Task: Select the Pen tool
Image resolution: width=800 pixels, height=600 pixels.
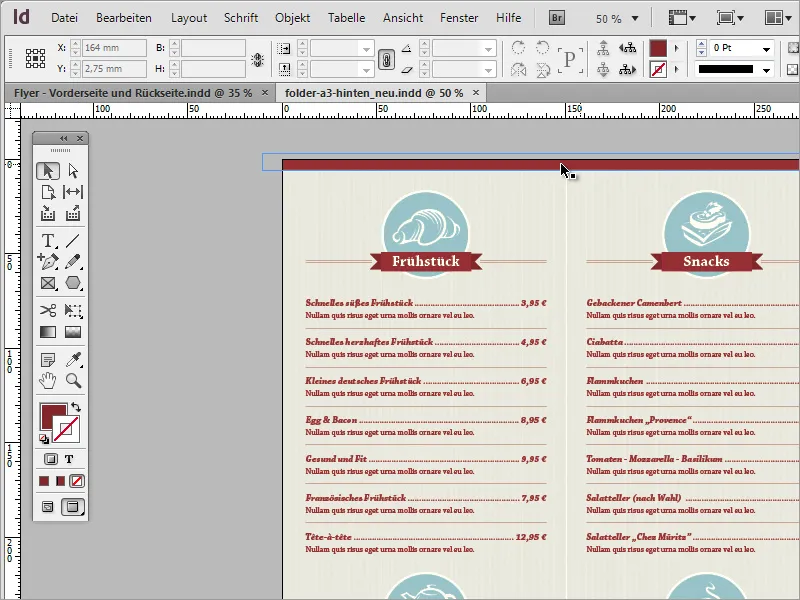Action: pyautogui.click(x=48, y=262)
